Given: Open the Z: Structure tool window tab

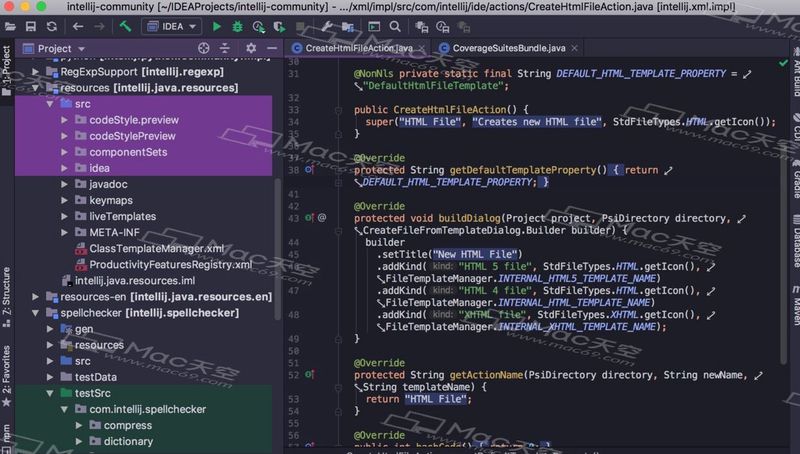Looking at the screenshot, I should coord(6,296).
